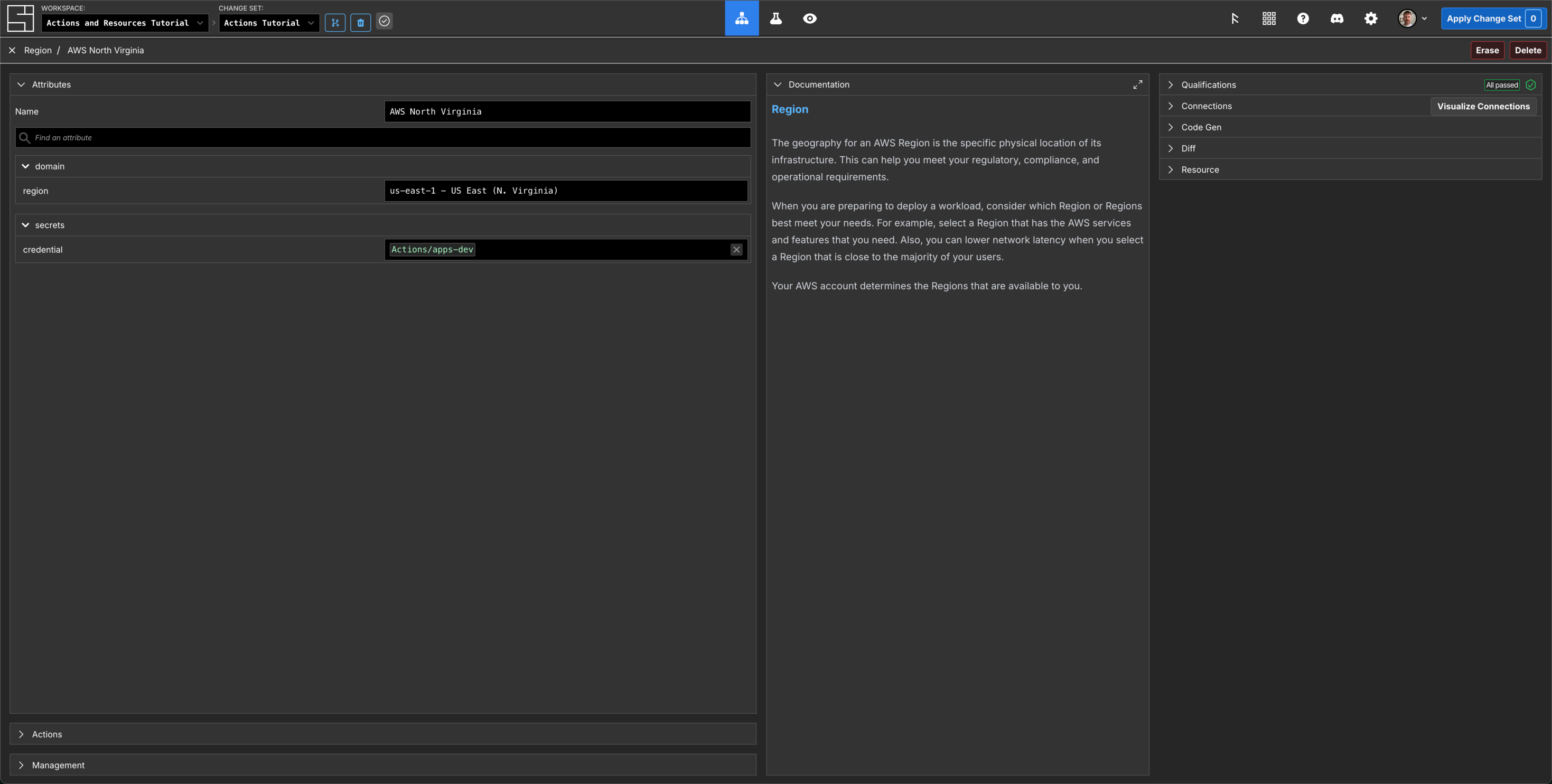Click the Delete button
Image resolution: width=1552 pixels, height=784 pixels.
pos(1528,50)
